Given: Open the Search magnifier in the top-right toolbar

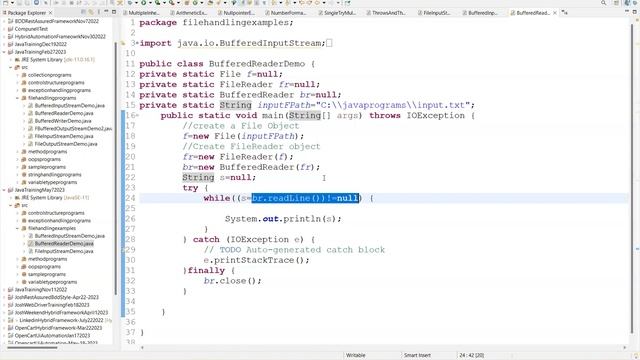Looking at the screenshot, I should pyautogui.click(x=603, y=3).
